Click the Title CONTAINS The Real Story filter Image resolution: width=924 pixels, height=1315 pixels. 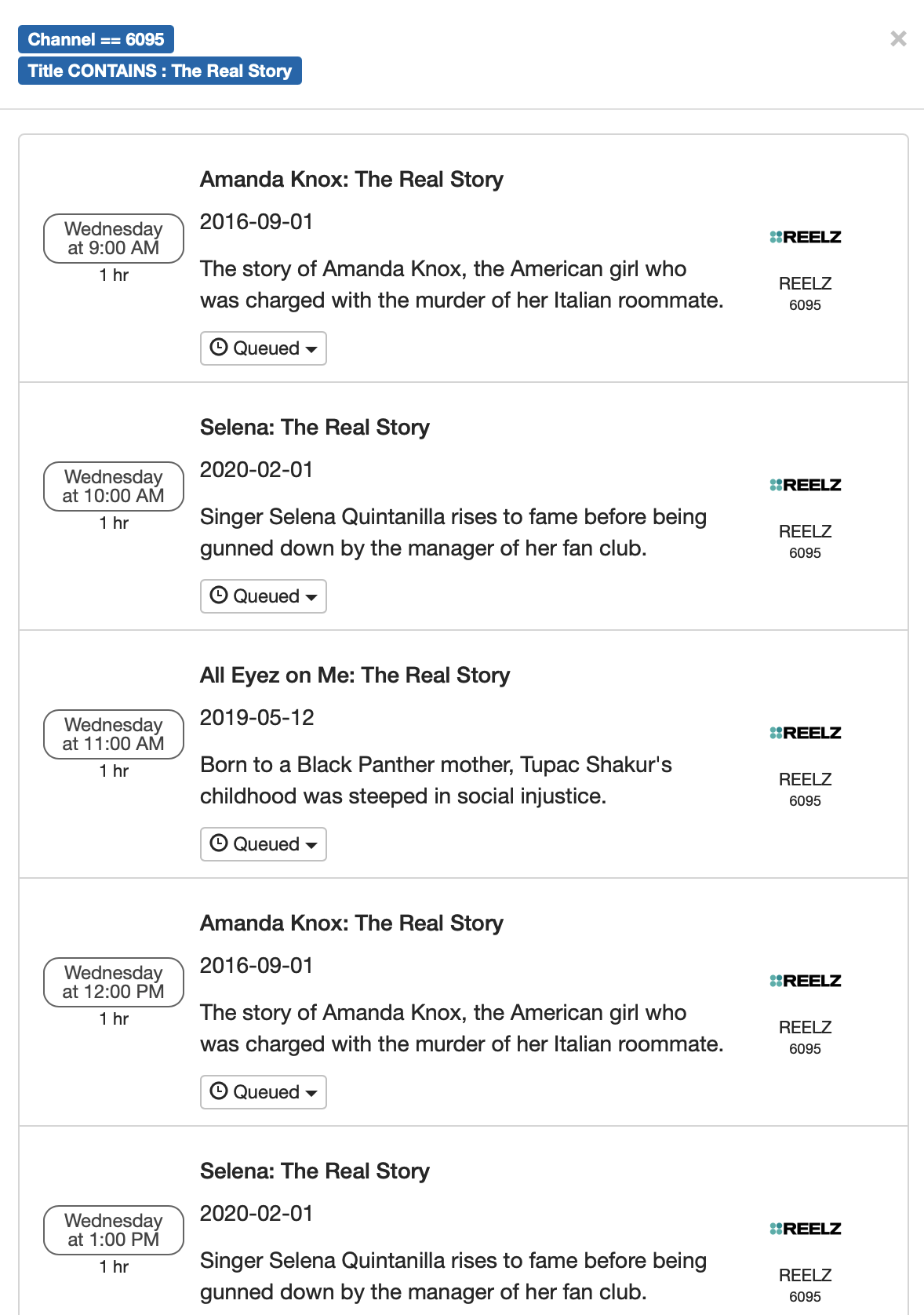159,71
